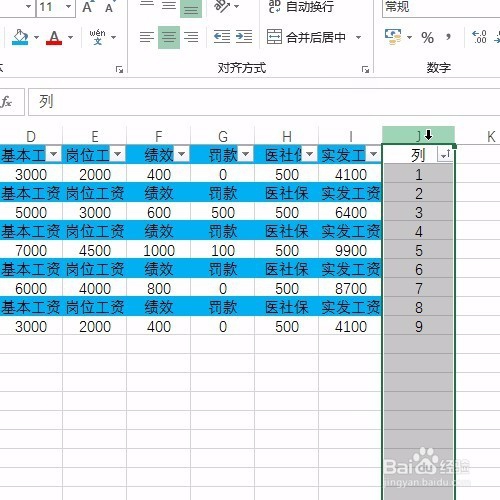Image resolution: width=500 pixels, height=500 pixels.
Task: Select cell 5 in column J
Action: coord(419,251)
